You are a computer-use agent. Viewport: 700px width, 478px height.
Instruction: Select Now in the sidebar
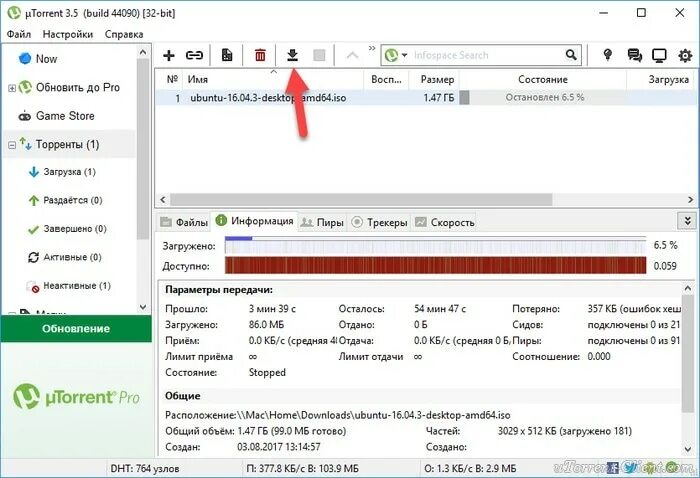[46, 59]
